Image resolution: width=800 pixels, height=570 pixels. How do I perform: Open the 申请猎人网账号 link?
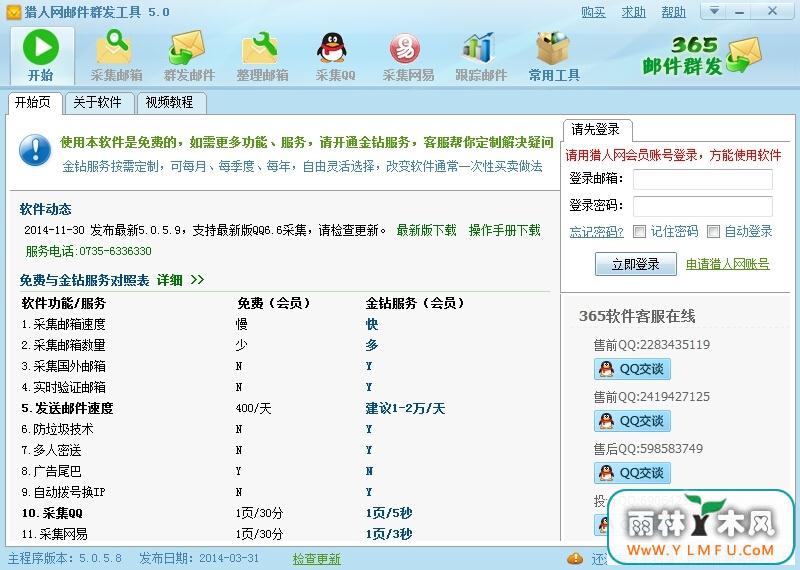click(728, 264)
